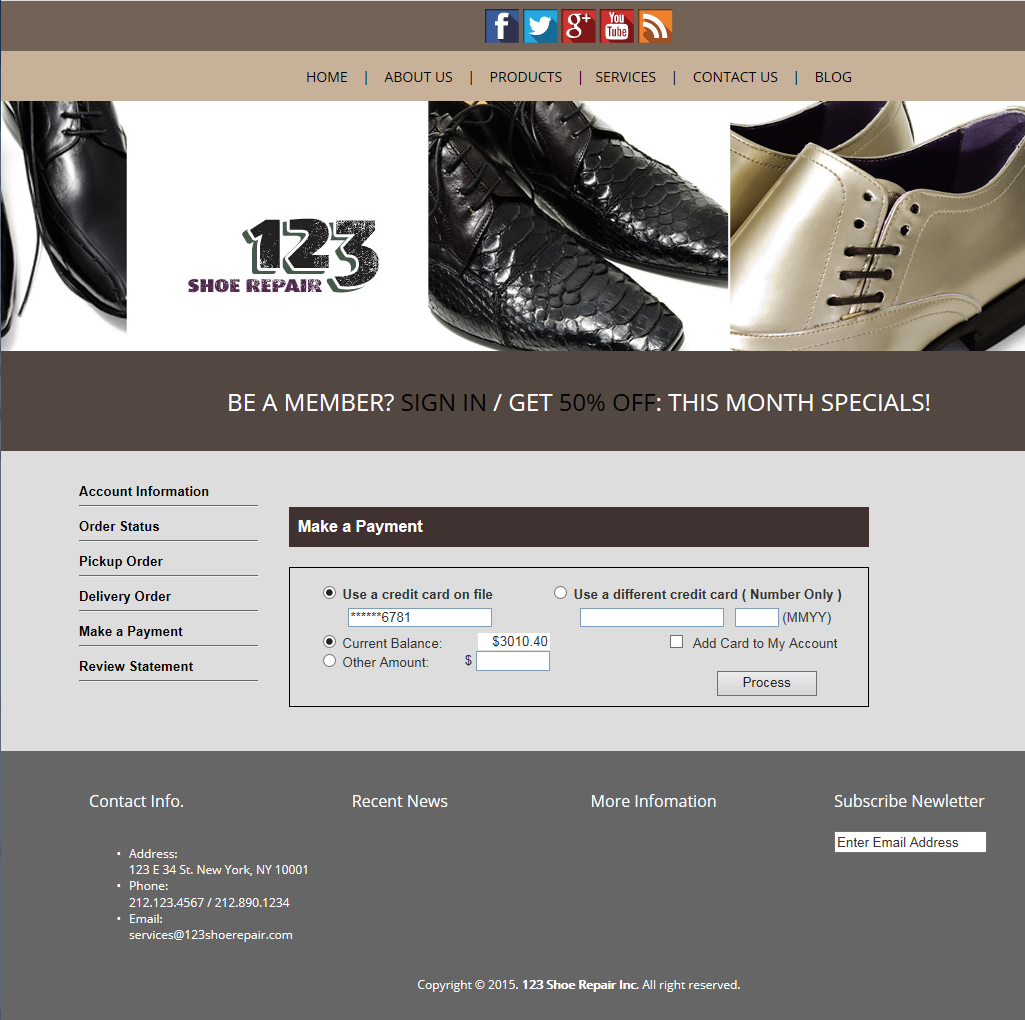Select Use a credit card on file

click(x=329, y=593)
